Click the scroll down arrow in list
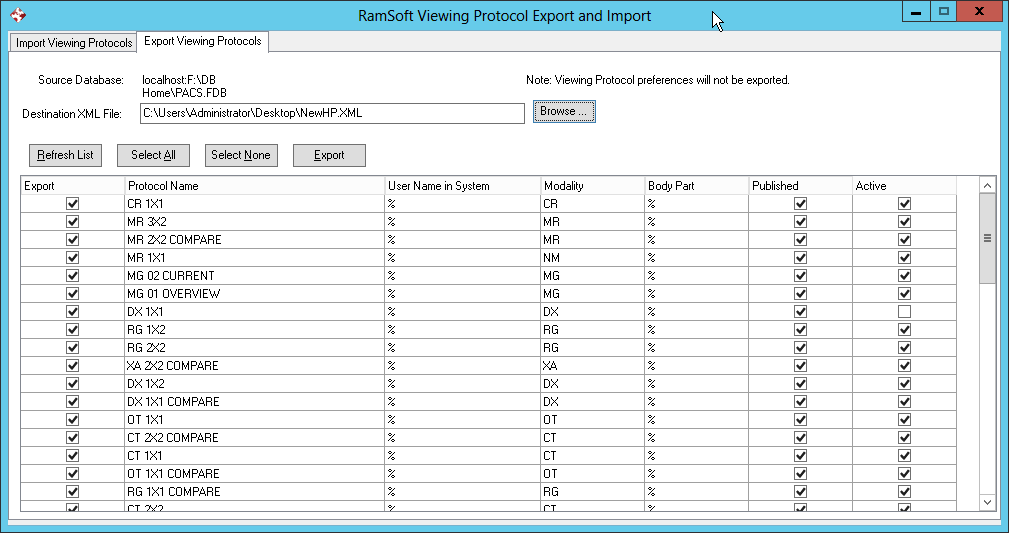This screenshot has height=533, width=1009. coord(987,502)
